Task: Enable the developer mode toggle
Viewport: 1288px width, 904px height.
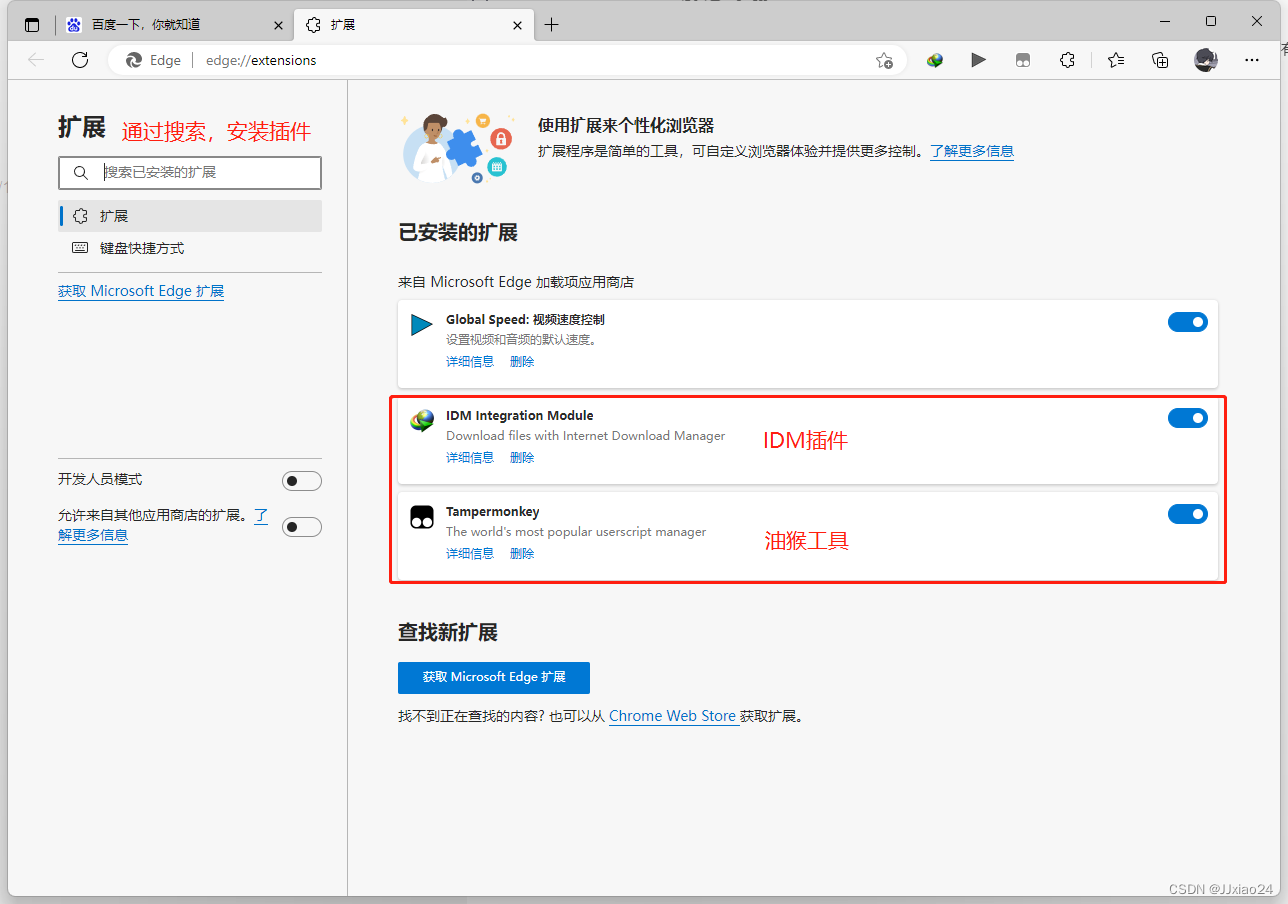Action: coord(302,481)
